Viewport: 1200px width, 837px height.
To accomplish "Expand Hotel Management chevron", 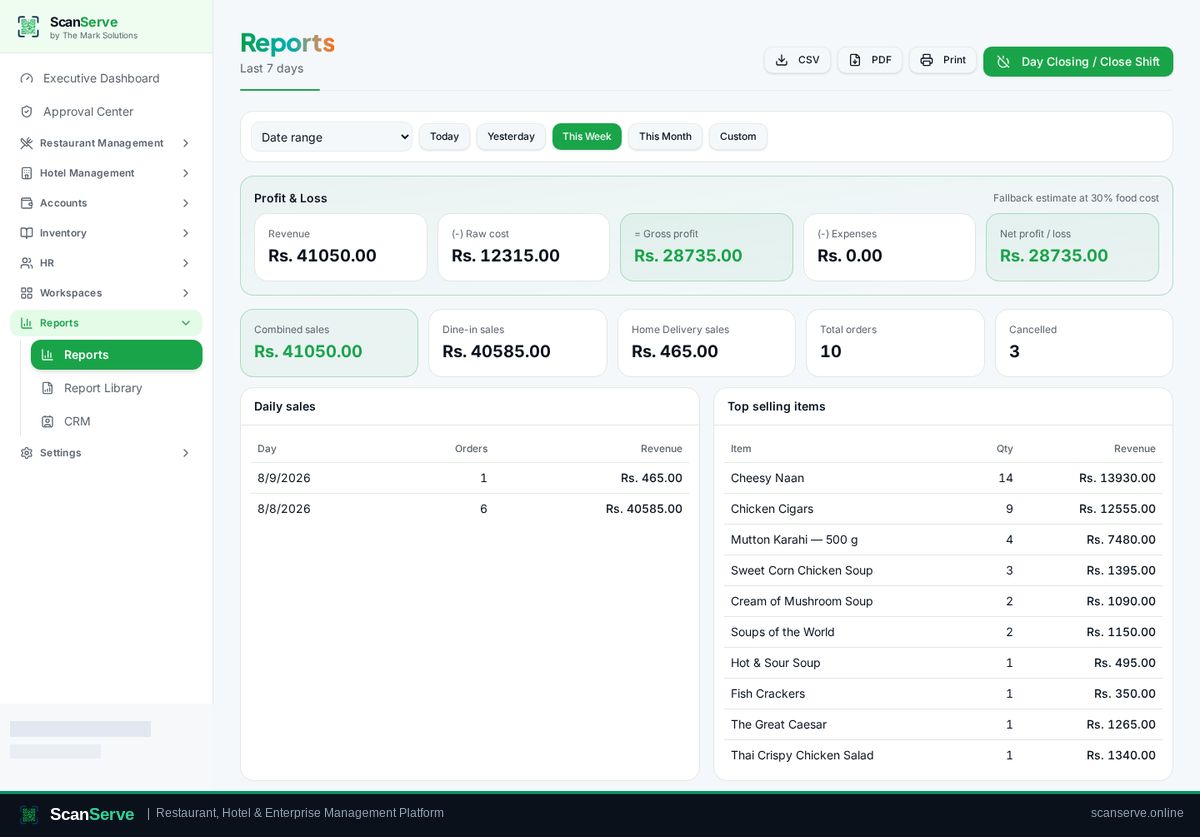I will click(186, 173).
